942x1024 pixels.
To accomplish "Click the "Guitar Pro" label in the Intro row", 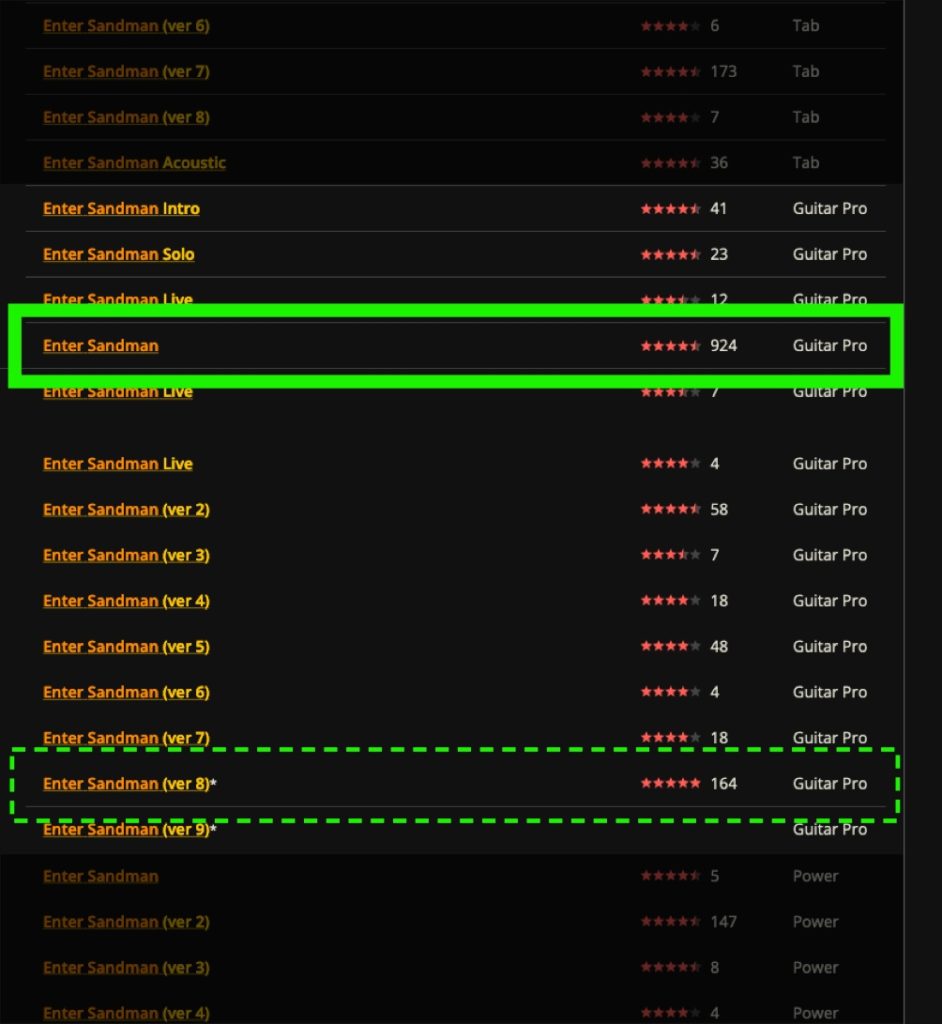I will [830, 208].
